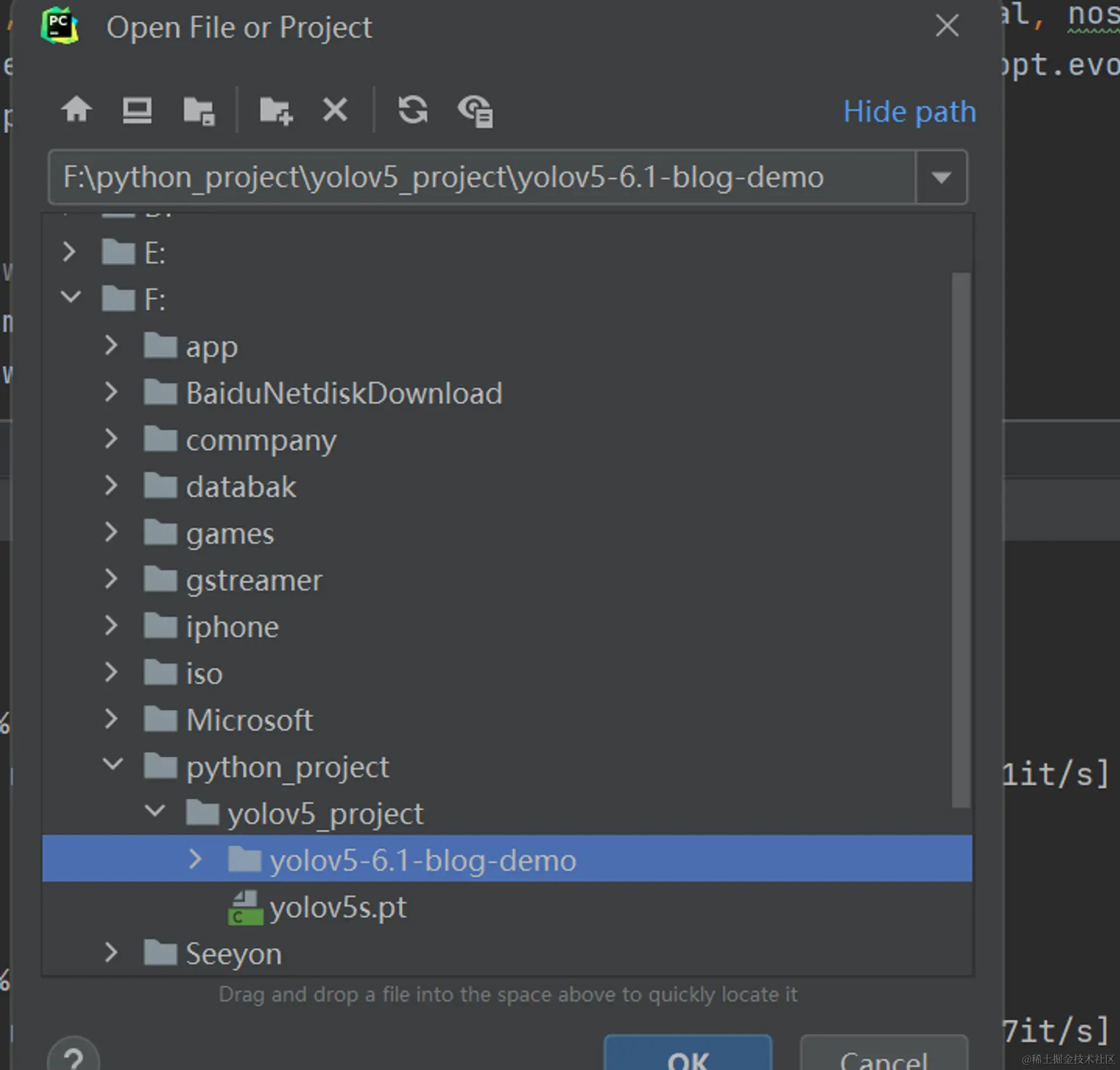
Task: Collapse the F: drive node
Action: pos(71,297)
